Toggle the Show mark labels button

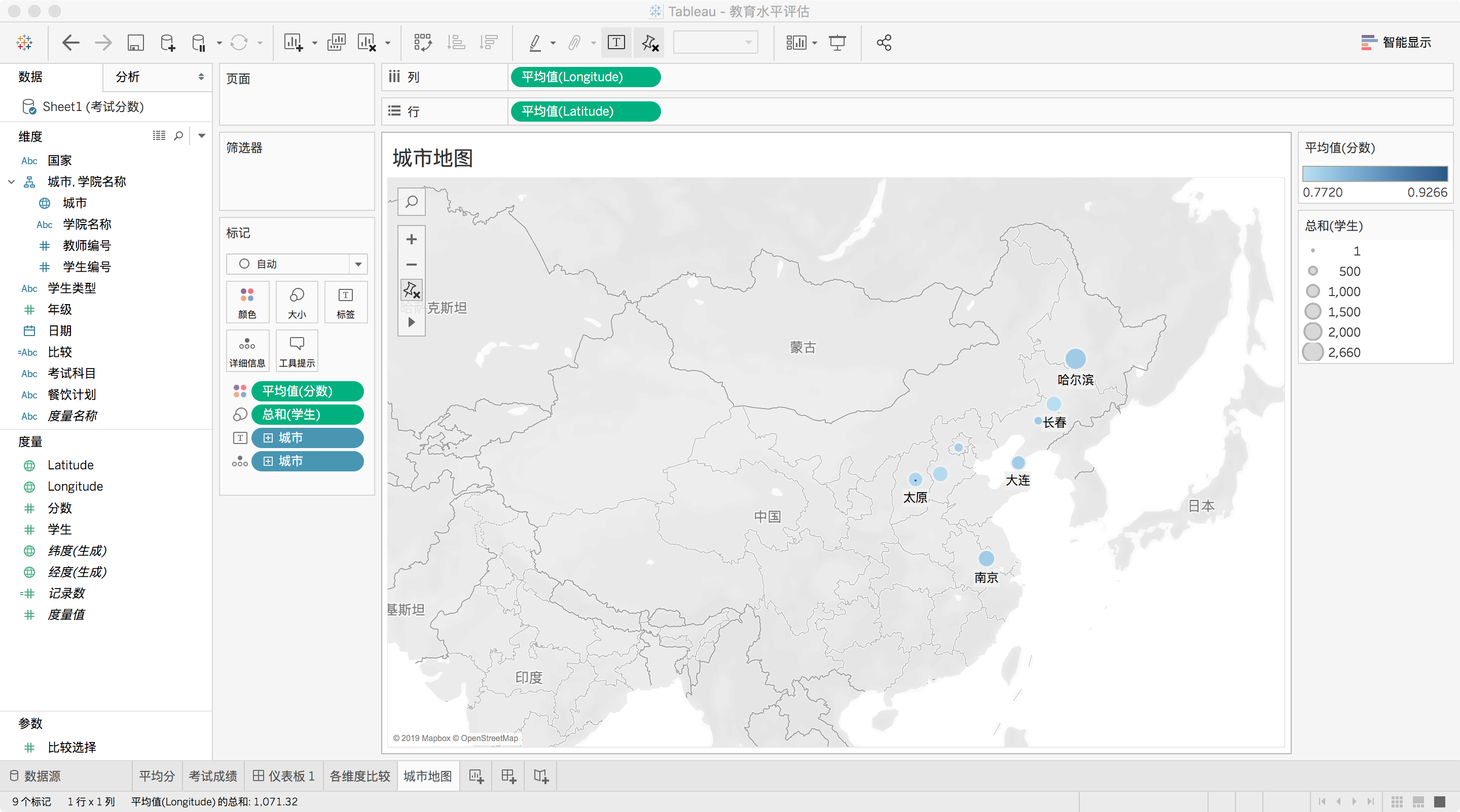pos(616,43)
